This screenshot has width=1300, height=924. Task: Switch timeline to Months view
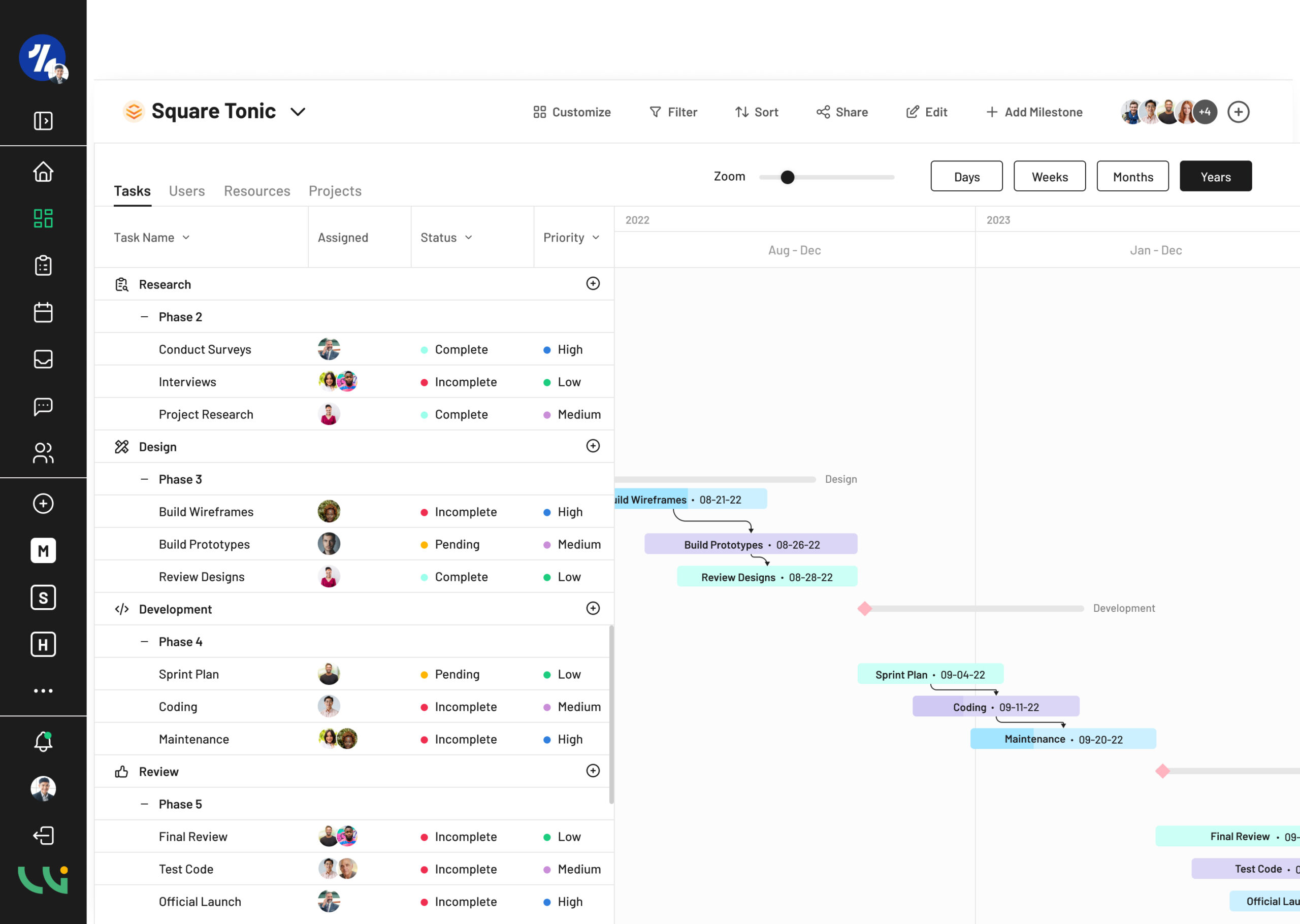(1132, 176)
